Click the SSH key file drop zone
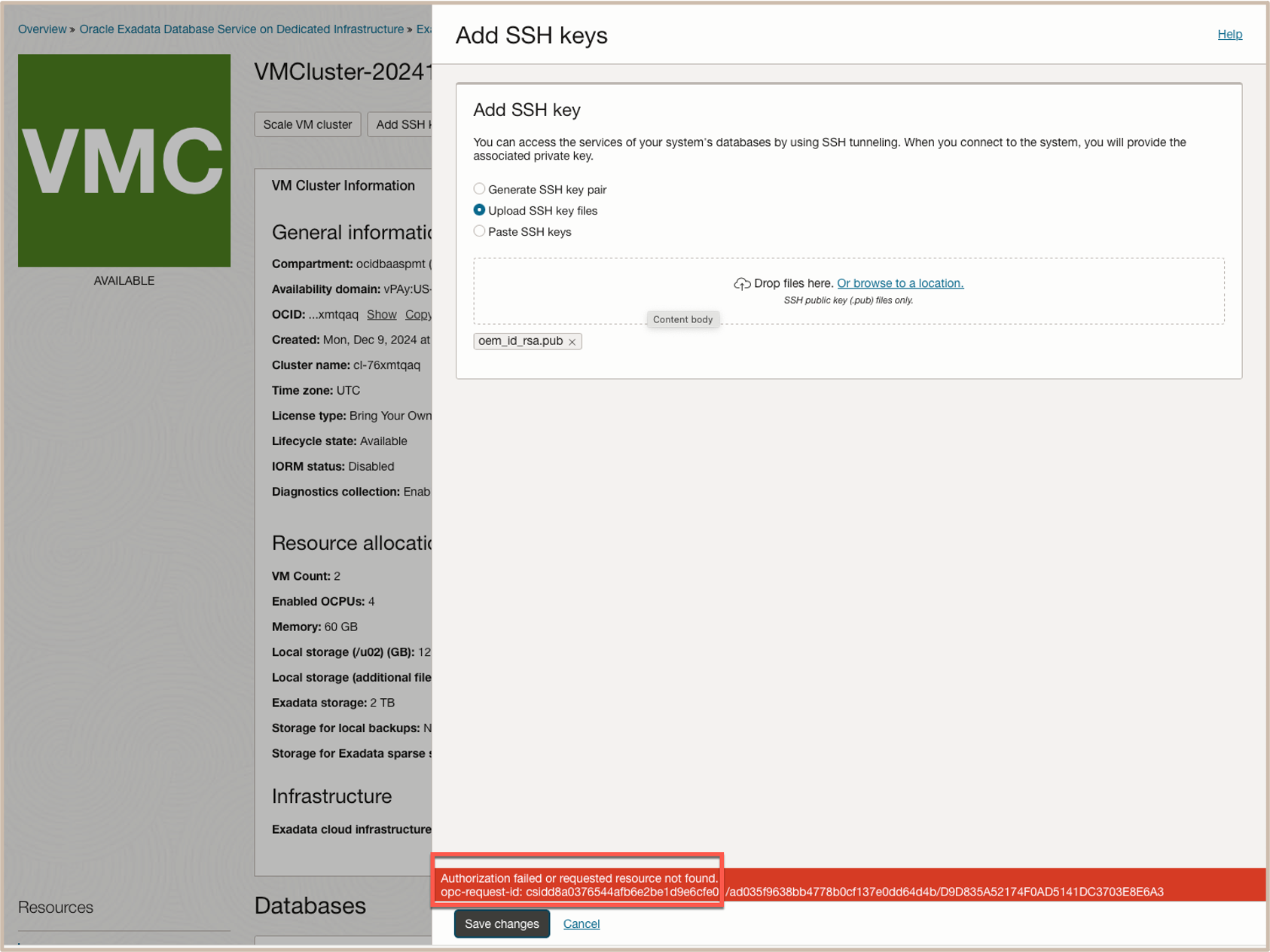Viewport: 1270px width, 952px height. coord(849,291)
